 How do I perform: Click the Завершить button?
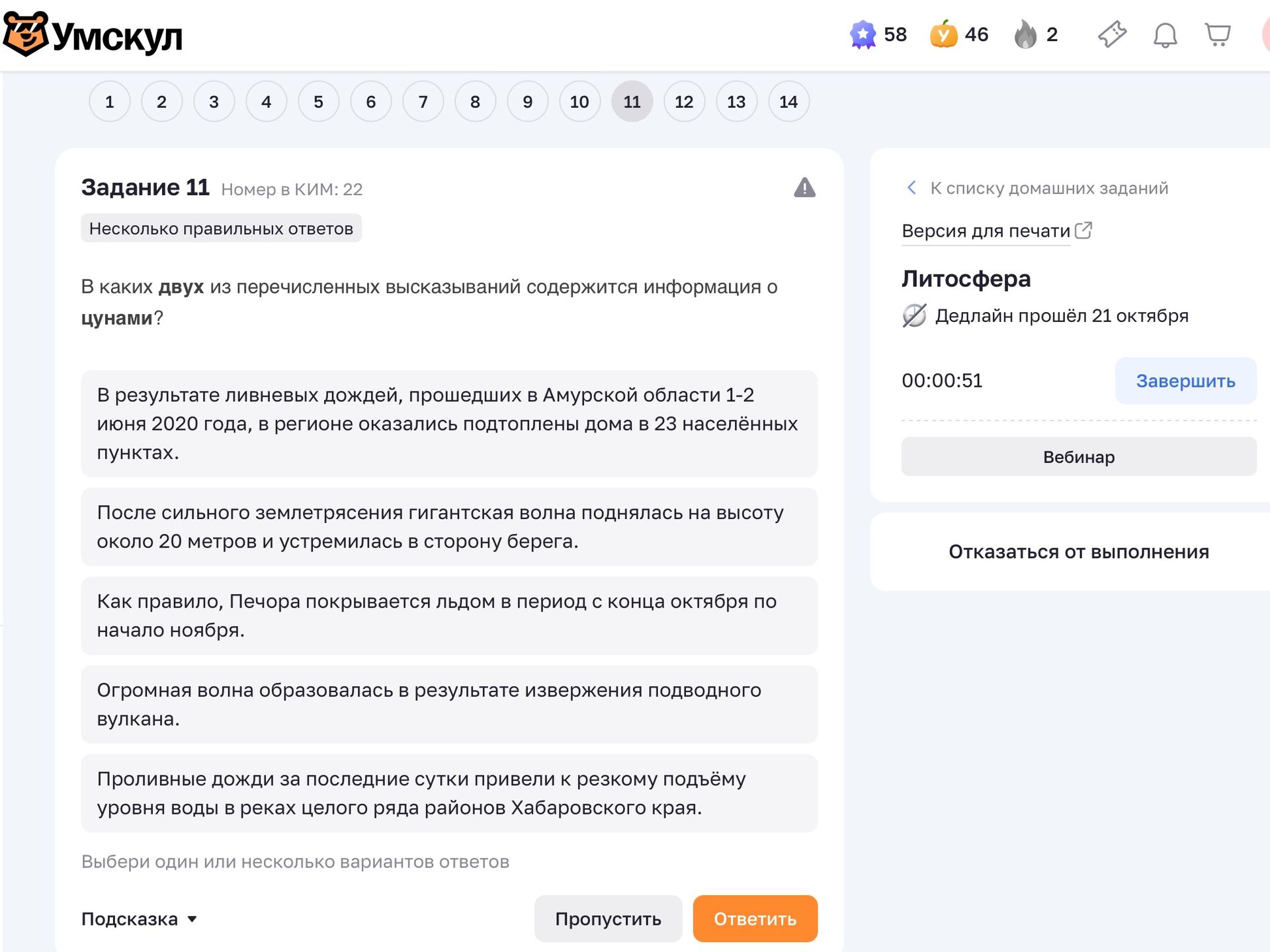(x=1186, y=381)
